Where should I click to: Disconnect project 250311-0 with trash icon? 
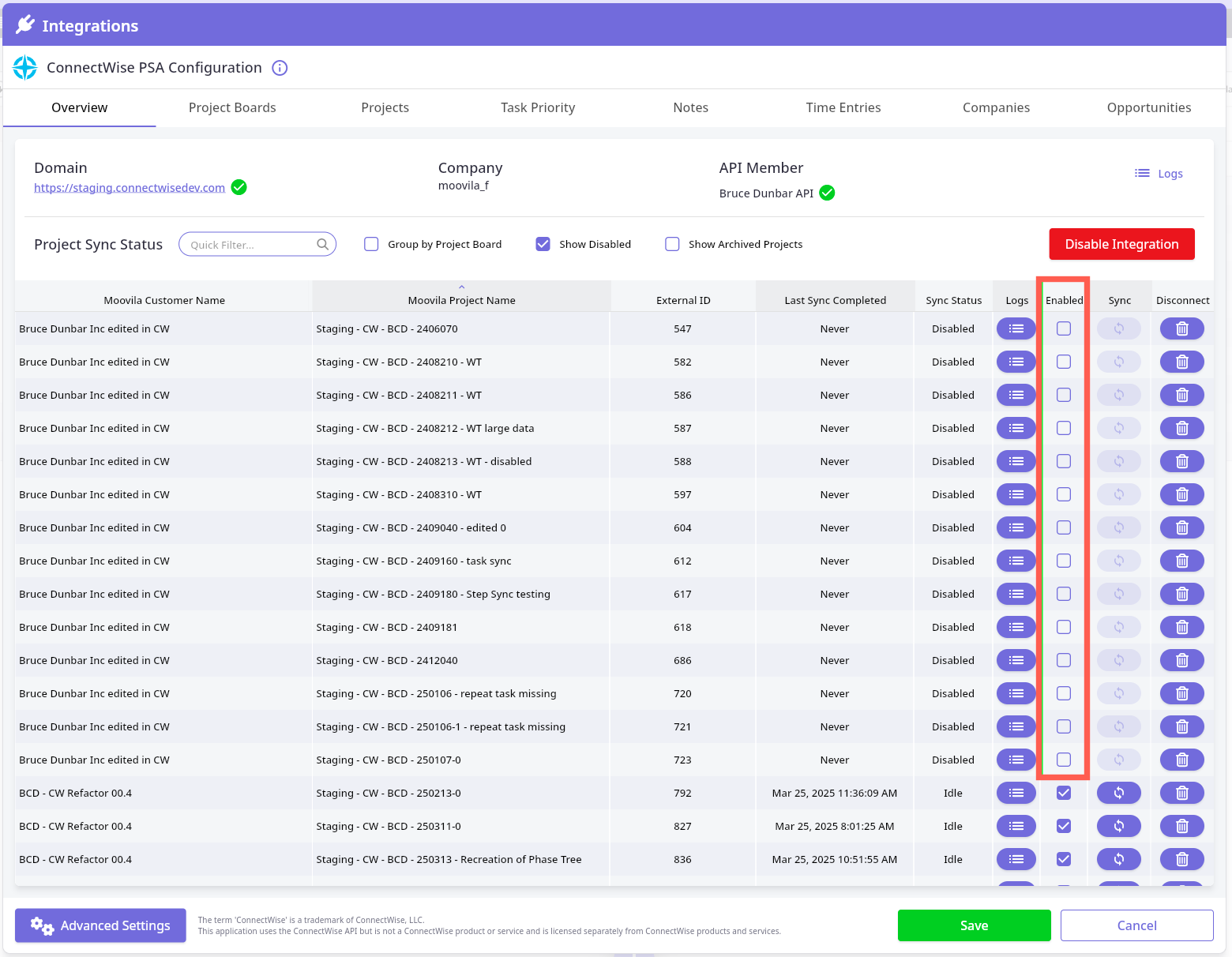(x=1181, y=826)
